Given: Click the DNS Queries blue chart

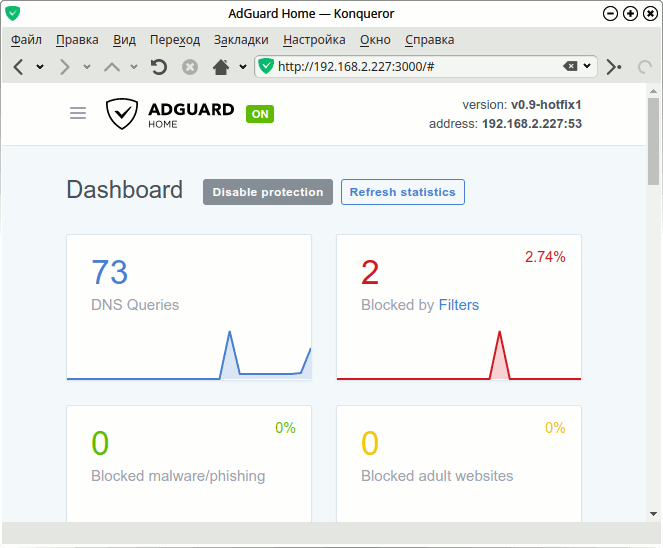Looking at the screenshot, I should 189,355.
